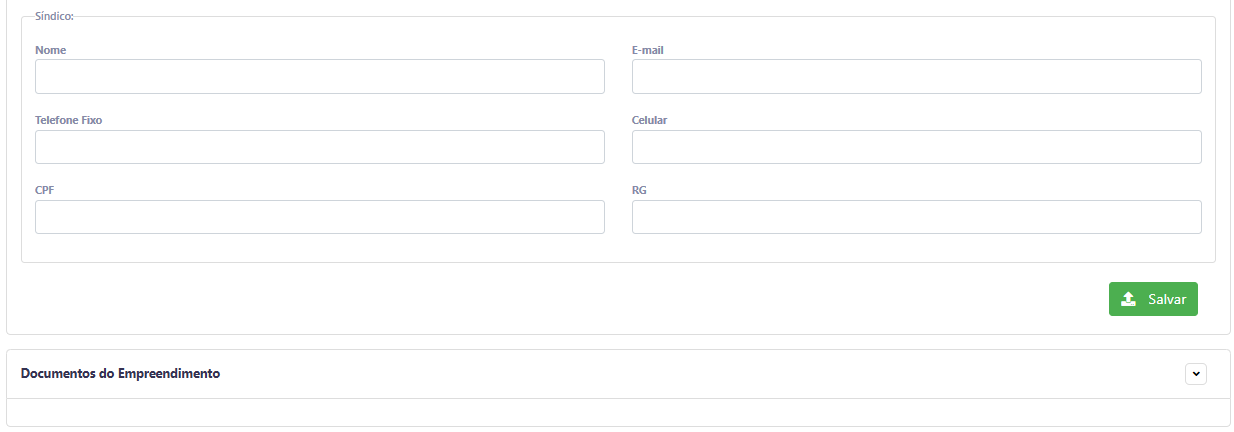Click the RG label text
The width and height of the screenshot is (1234, 432).
coord(639,190)
